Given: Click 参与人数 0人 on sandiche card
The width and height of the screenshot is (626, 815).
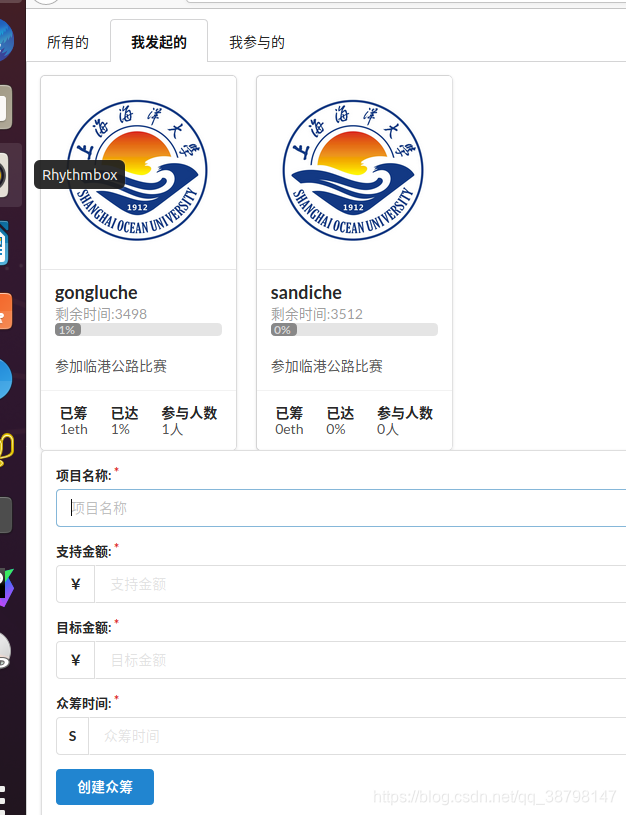Looking at the screenshot, I should point(405,421).
